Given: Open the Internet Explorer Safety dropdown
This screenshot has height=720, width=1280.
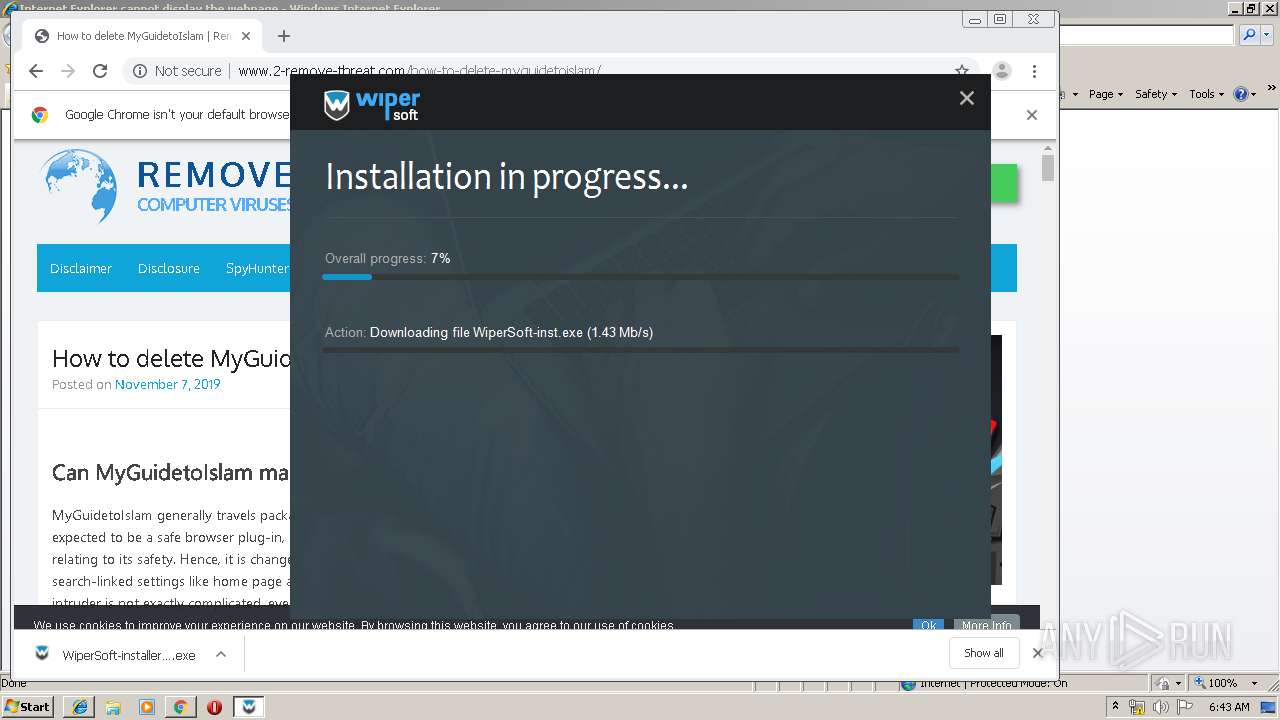Looking at the screenshot, I should [x=1156, y=94].
